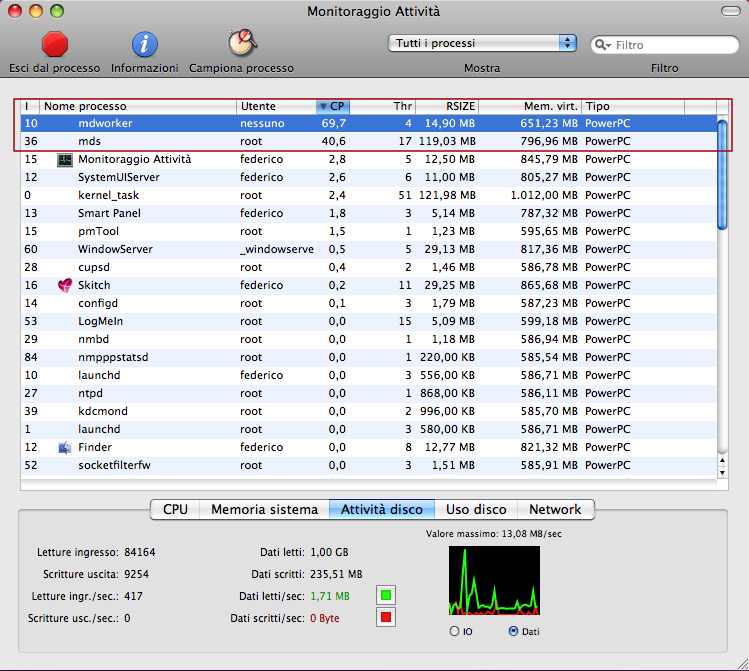This screenshot has height=671, width=749.
Task: Click the Finder icon in process list
Action: tap(64, 447)
